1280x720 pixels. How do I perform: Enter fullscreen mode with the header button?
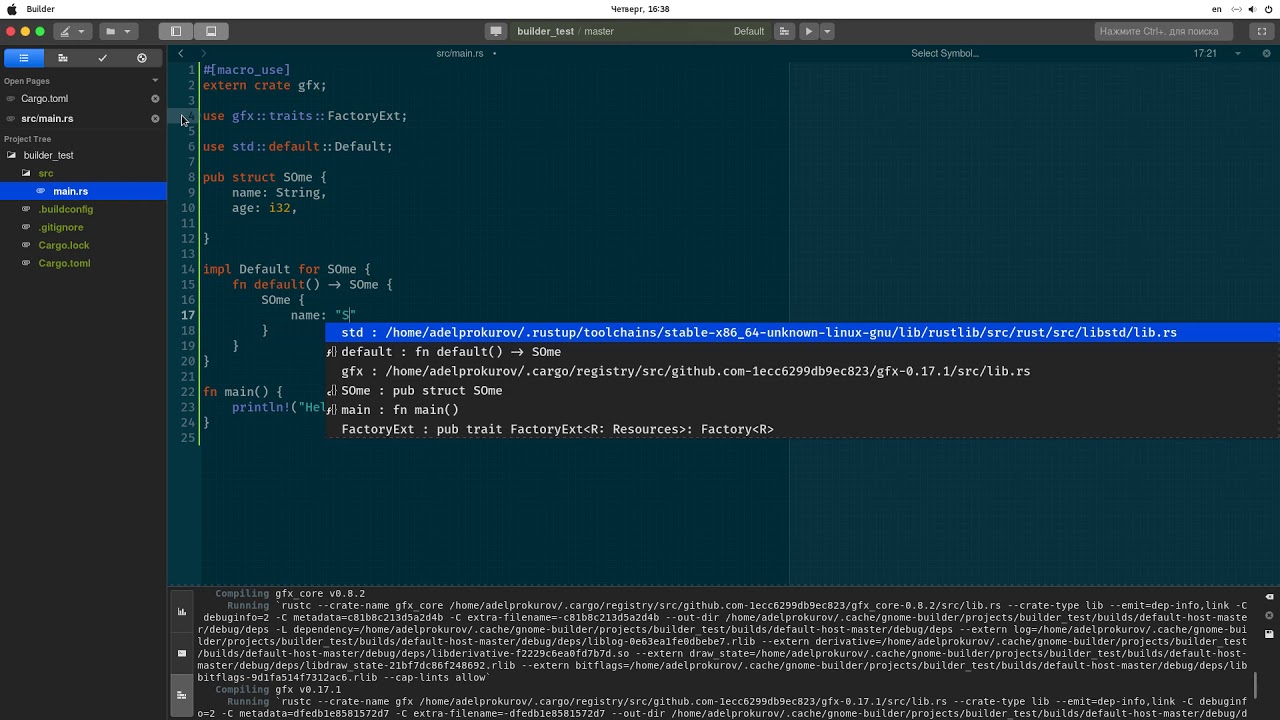pyautogui.click(x=1262, y=31)
